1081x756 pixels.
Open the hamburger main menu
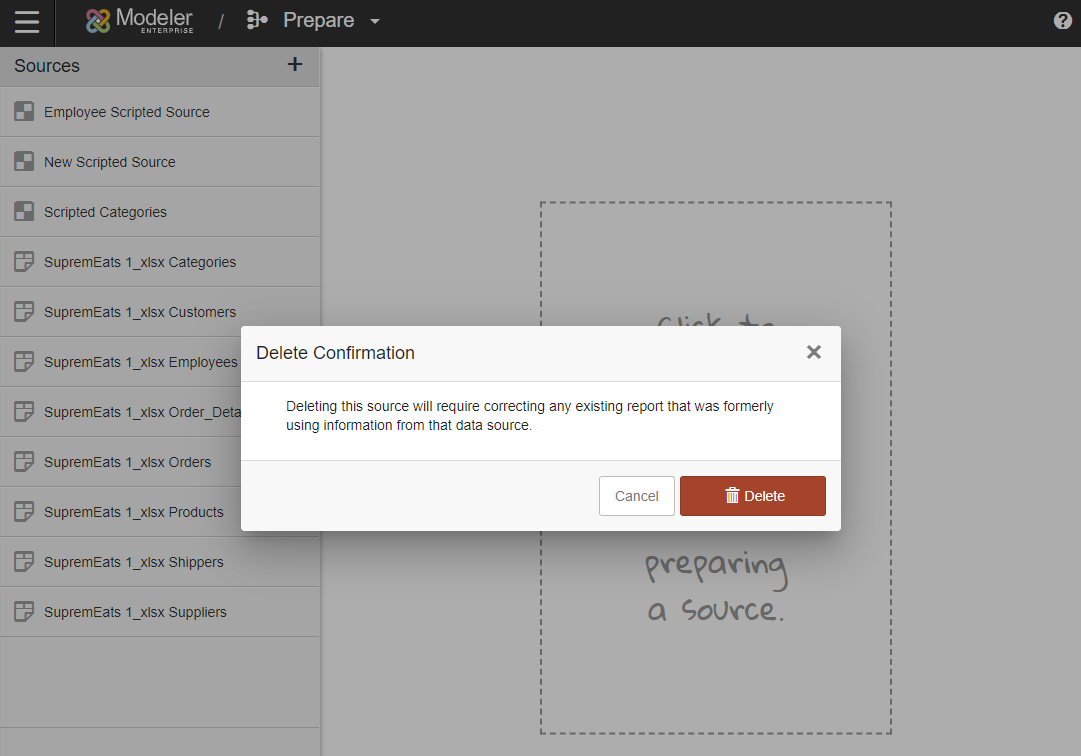click(x=27, y=22)
